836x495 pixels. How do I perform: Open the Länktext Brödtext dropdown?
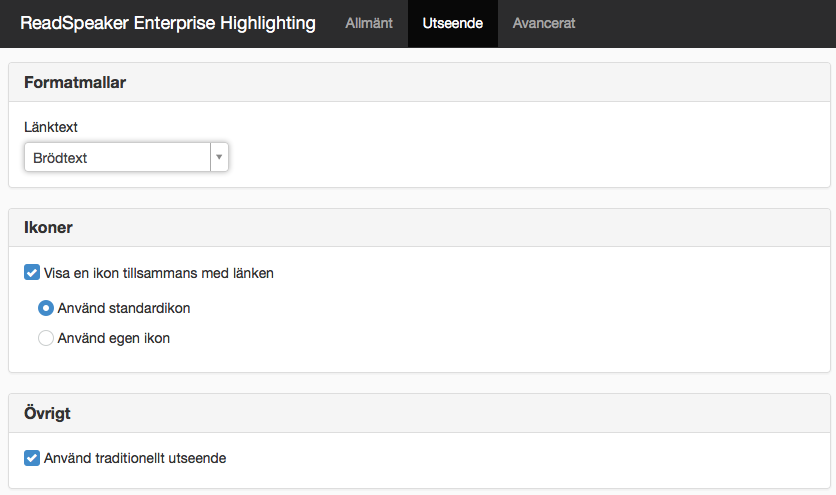(126, 157)
